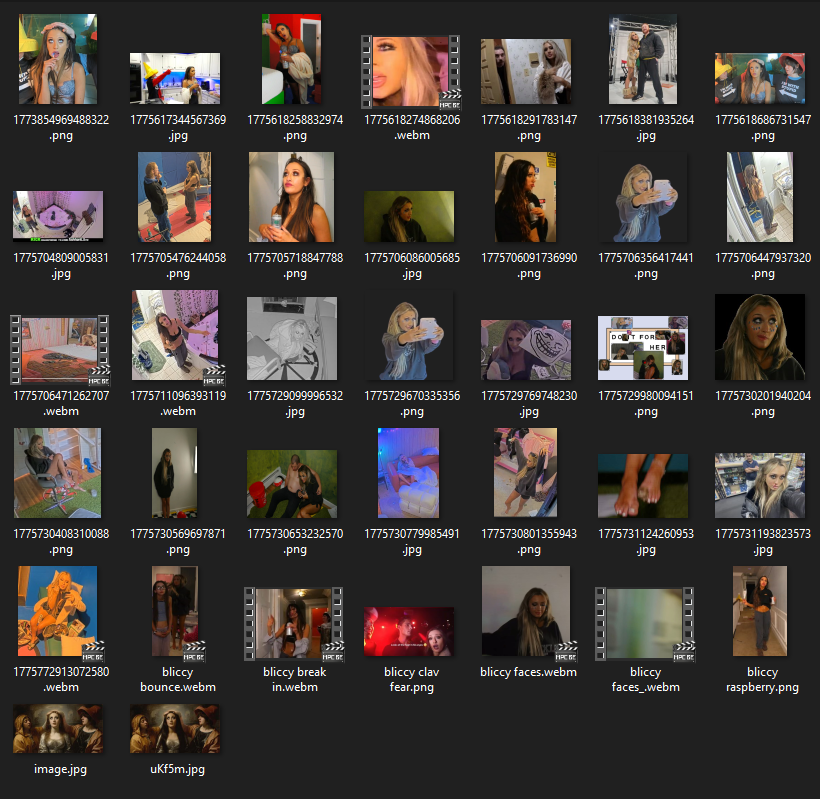Click the file name 1775706471262707.webm
Screen dimensions: 820x799
tap(61, 404)
